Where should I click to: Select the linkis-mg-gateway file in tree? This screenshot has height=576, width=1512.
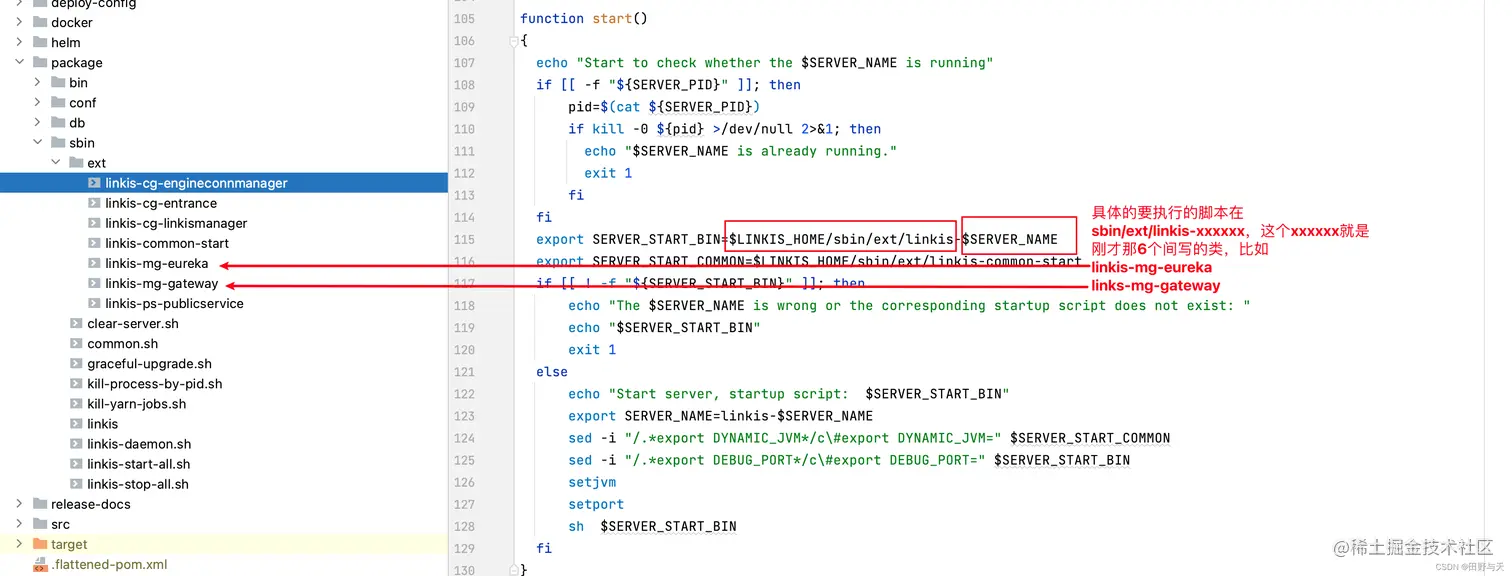coord(162,283)
